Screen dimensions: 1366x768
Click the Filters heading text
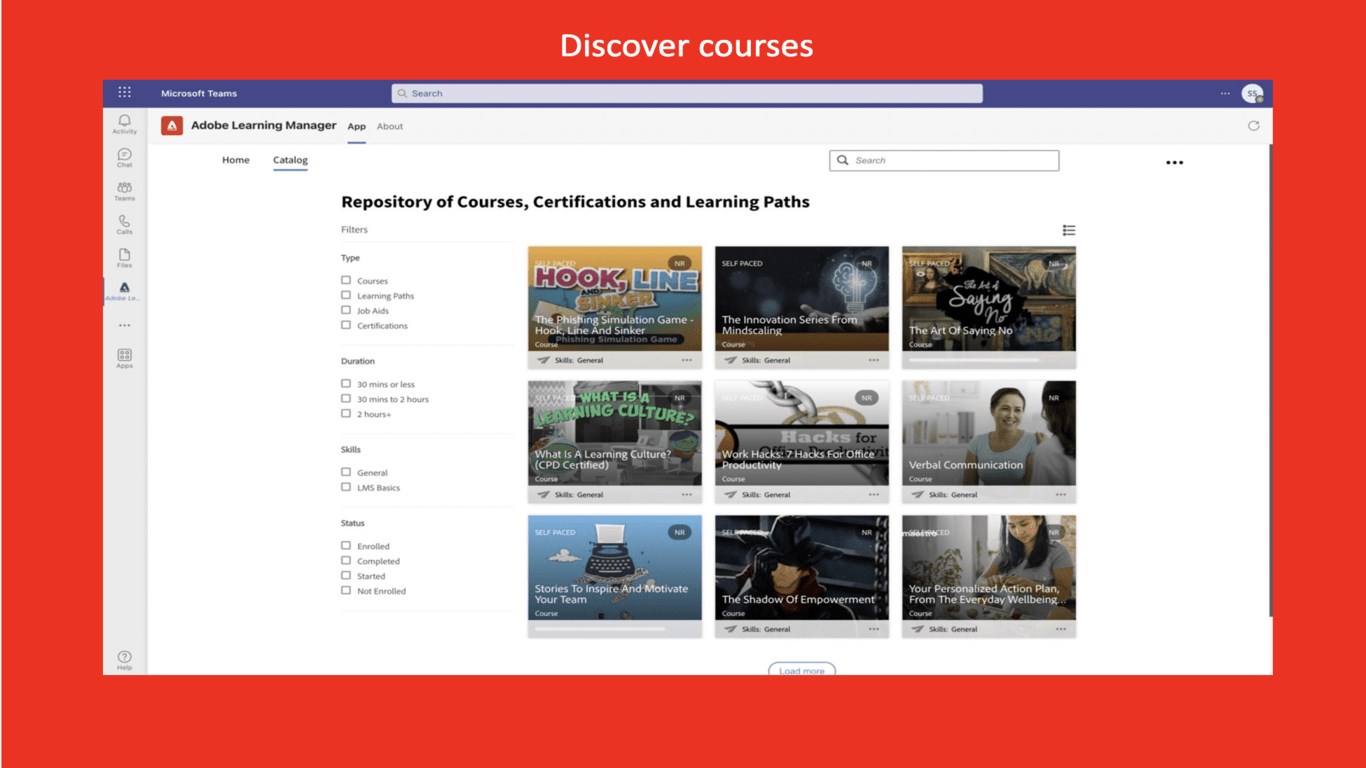point(354,230)
